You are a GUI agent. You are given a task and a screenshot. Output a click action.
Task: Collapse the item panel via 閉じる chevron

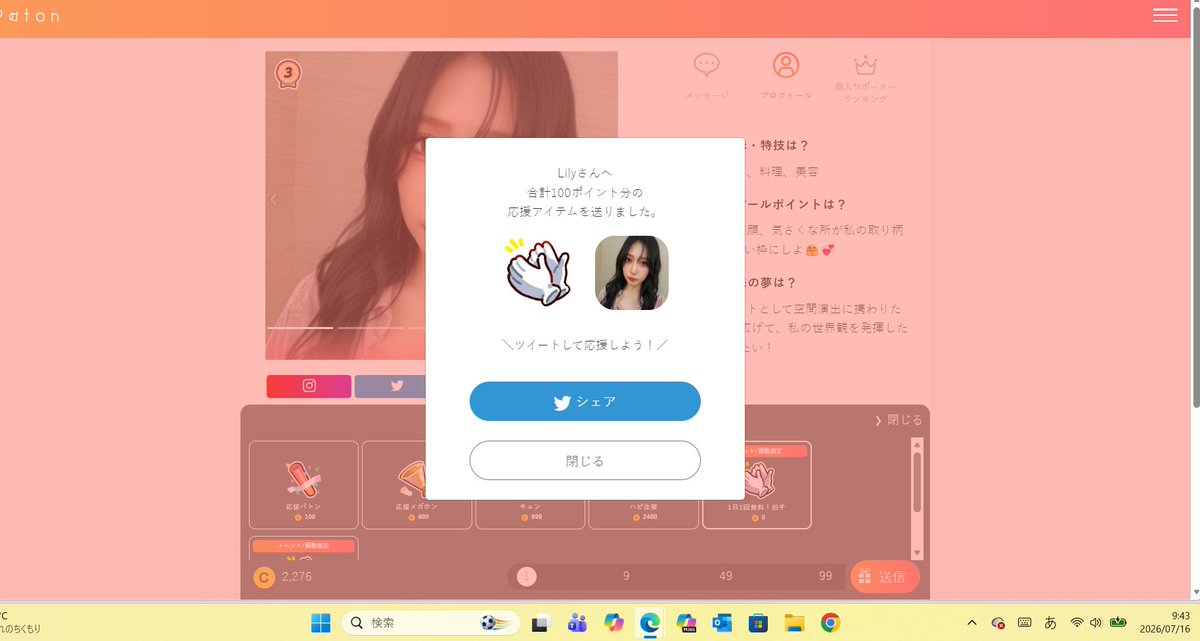(x=899, y=420)
